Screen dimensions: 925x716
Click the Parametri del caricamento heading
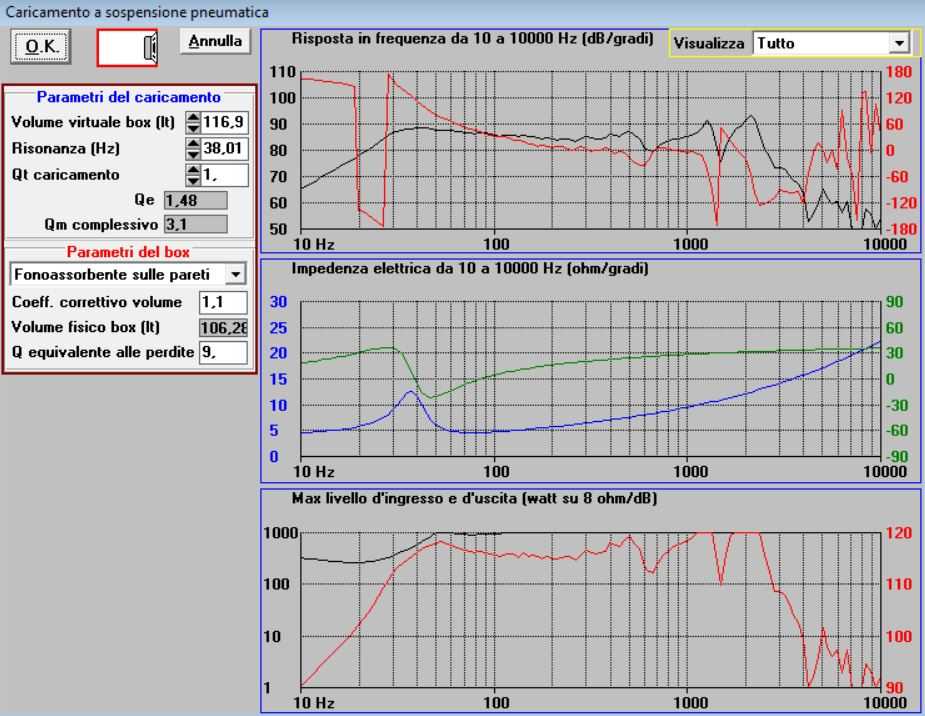(x=129, y=97)
